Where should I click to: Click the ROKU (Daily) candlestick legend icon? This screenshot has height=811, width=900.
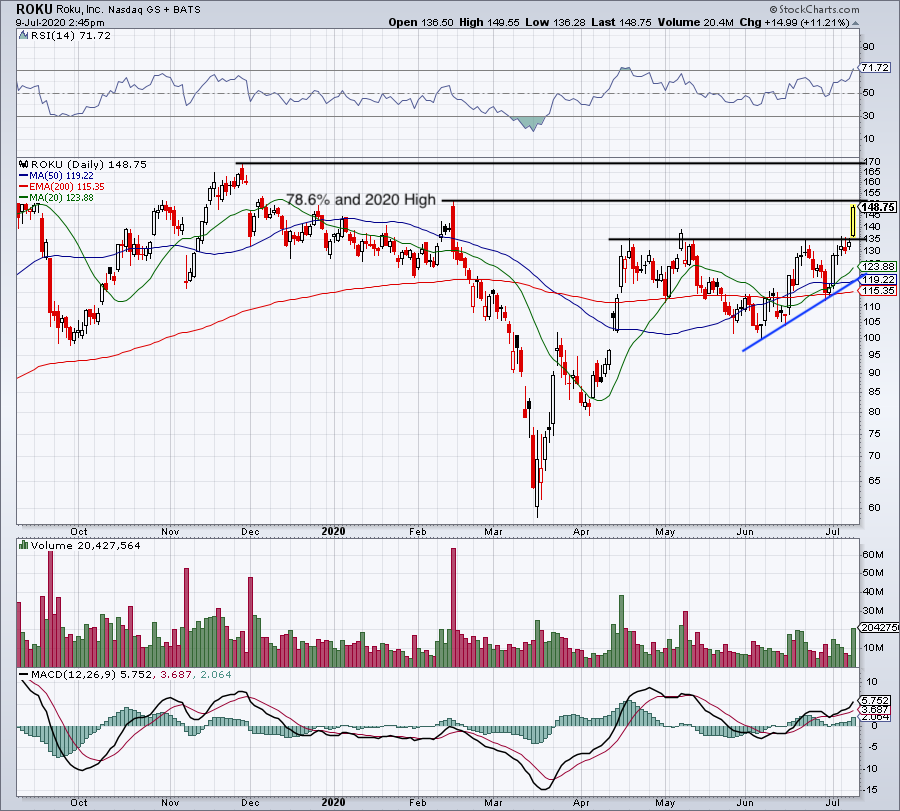(24, 164)
